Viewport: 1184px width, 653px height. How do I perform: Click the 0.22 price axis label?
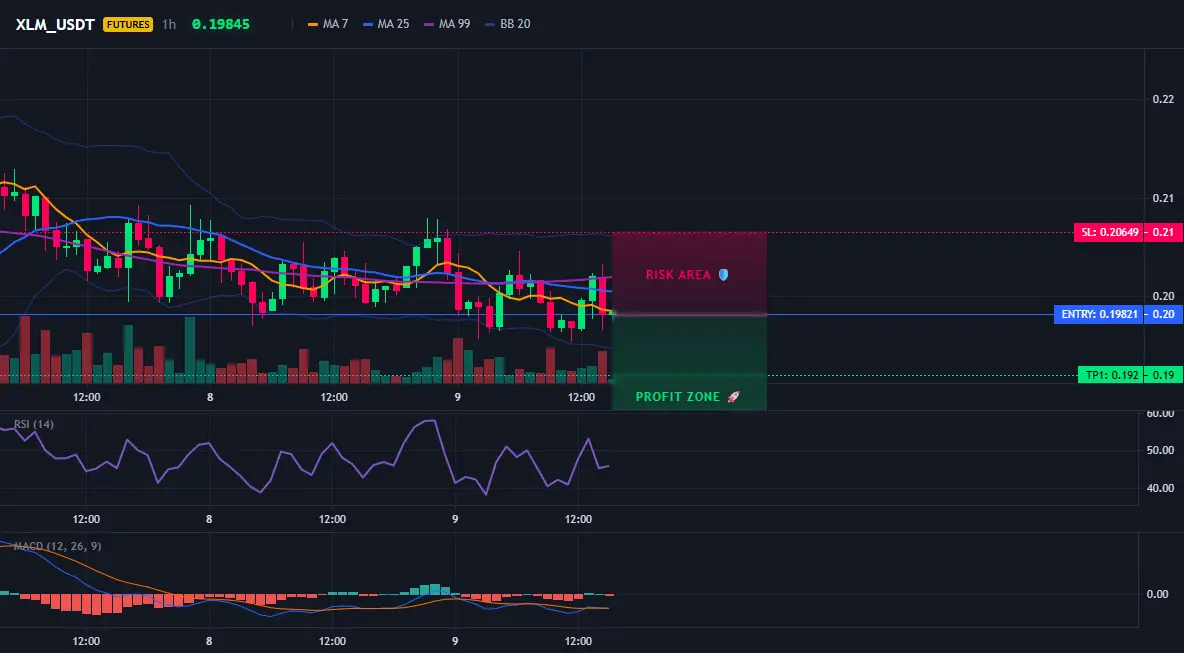pyautogui.click(x=1164, y=99)
